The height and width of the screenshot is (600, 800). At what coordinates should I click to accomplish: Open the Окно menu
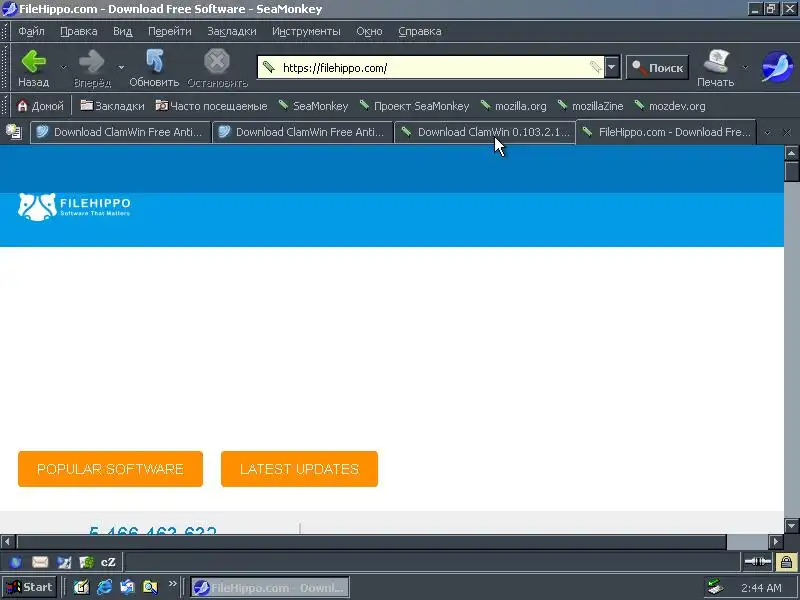click(369, 31)
